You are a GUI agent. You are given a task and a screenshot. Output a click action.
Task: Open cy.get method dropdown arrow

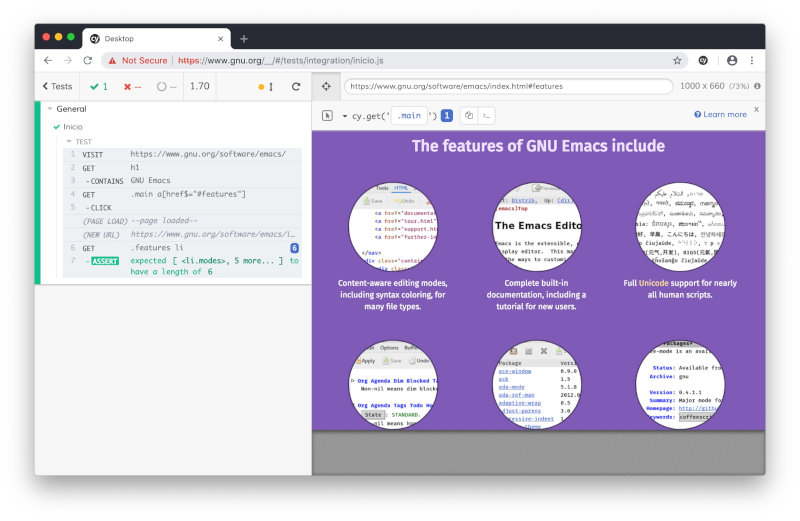(344, 116)
